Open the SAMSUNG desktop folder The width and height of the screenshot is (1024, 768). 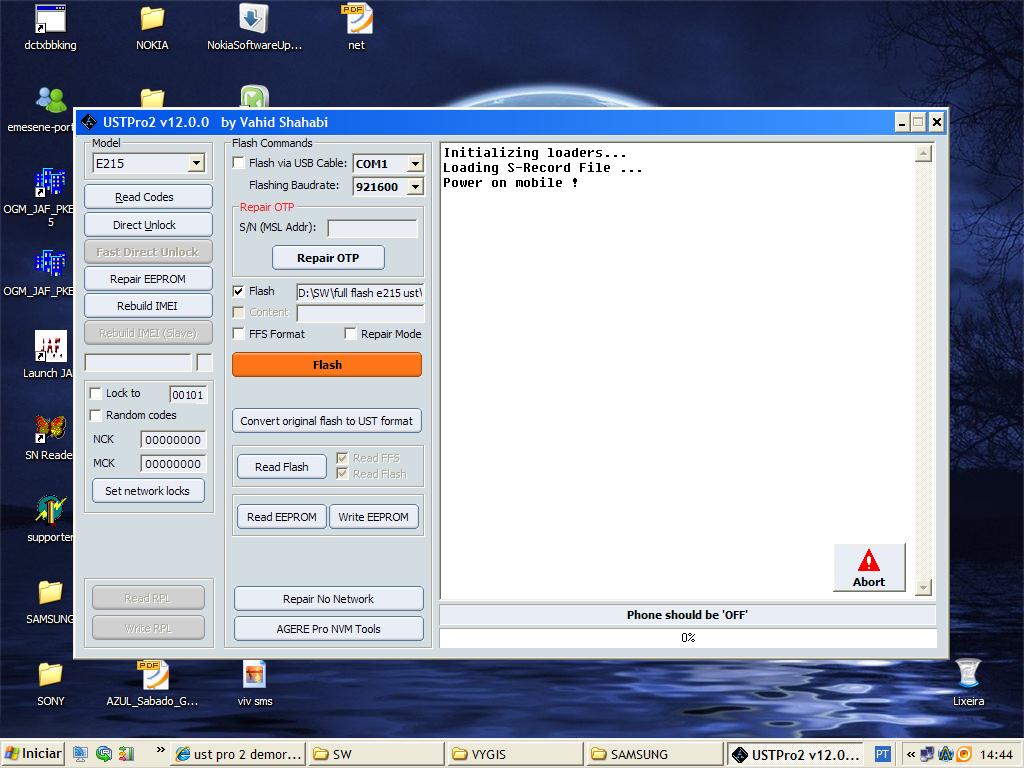(x=50, y=601)
